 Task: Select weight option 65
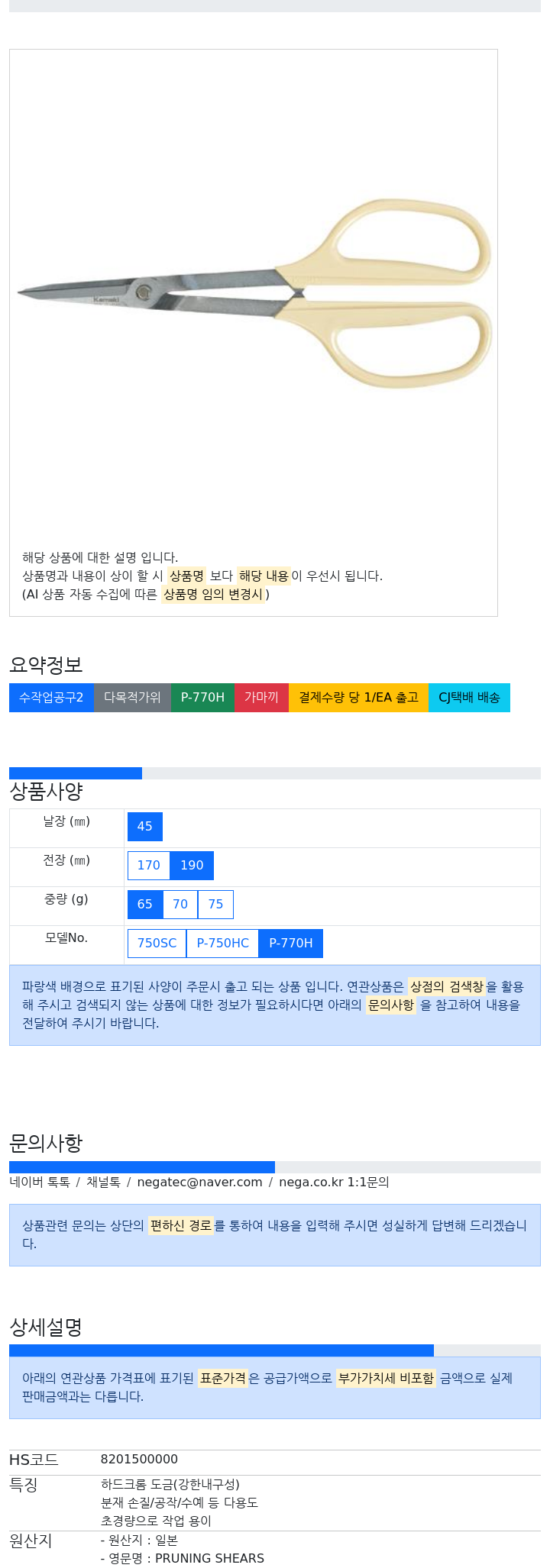[145, 905]
